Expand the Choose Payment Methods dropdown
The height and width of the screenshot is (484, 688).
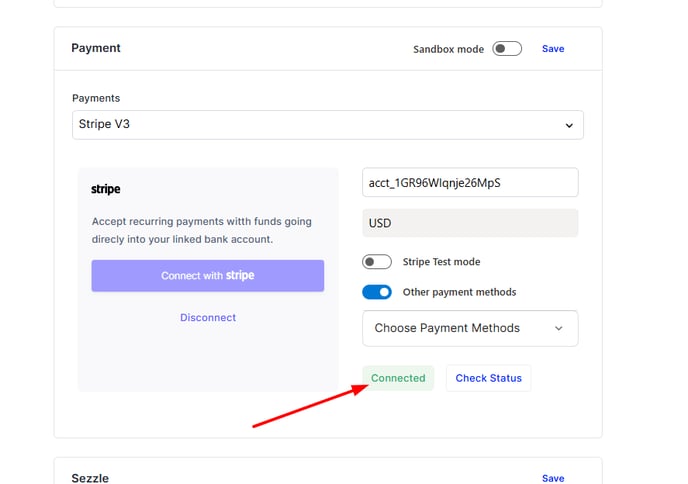470,328
